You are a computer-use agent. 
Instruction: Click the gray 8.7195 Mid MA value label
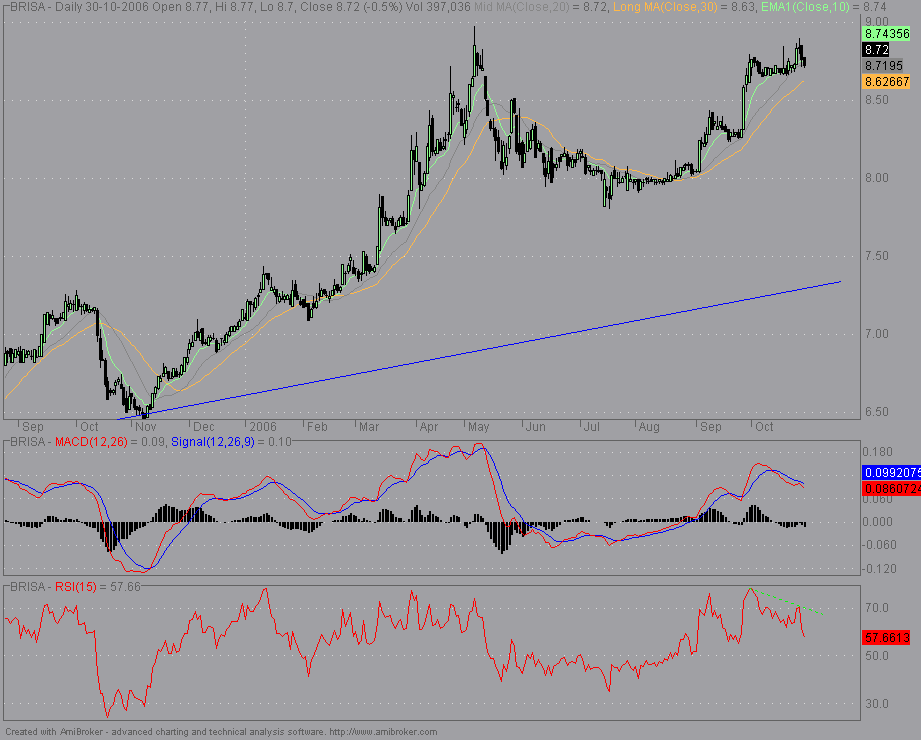pyautogui.click(x=883, y=66)
